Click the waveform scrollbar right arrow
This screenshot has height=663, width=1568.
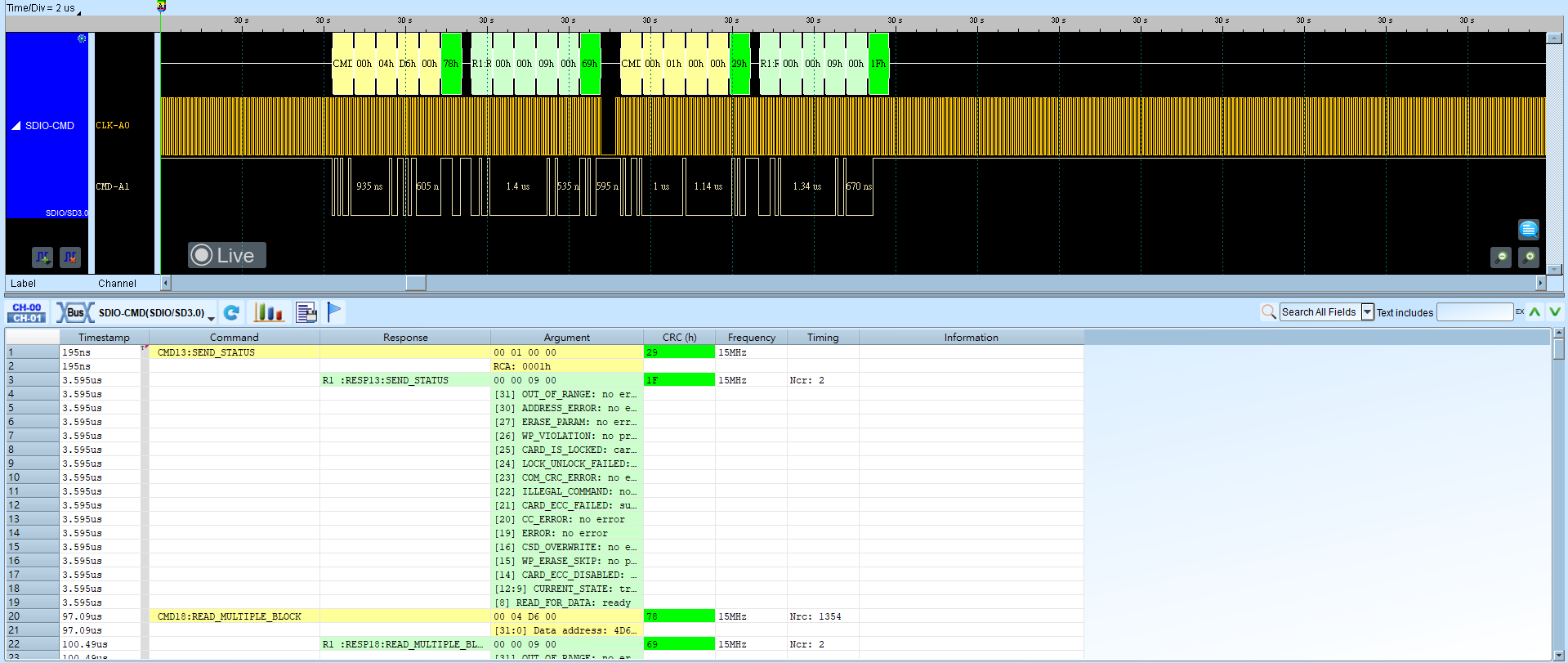1541,283
